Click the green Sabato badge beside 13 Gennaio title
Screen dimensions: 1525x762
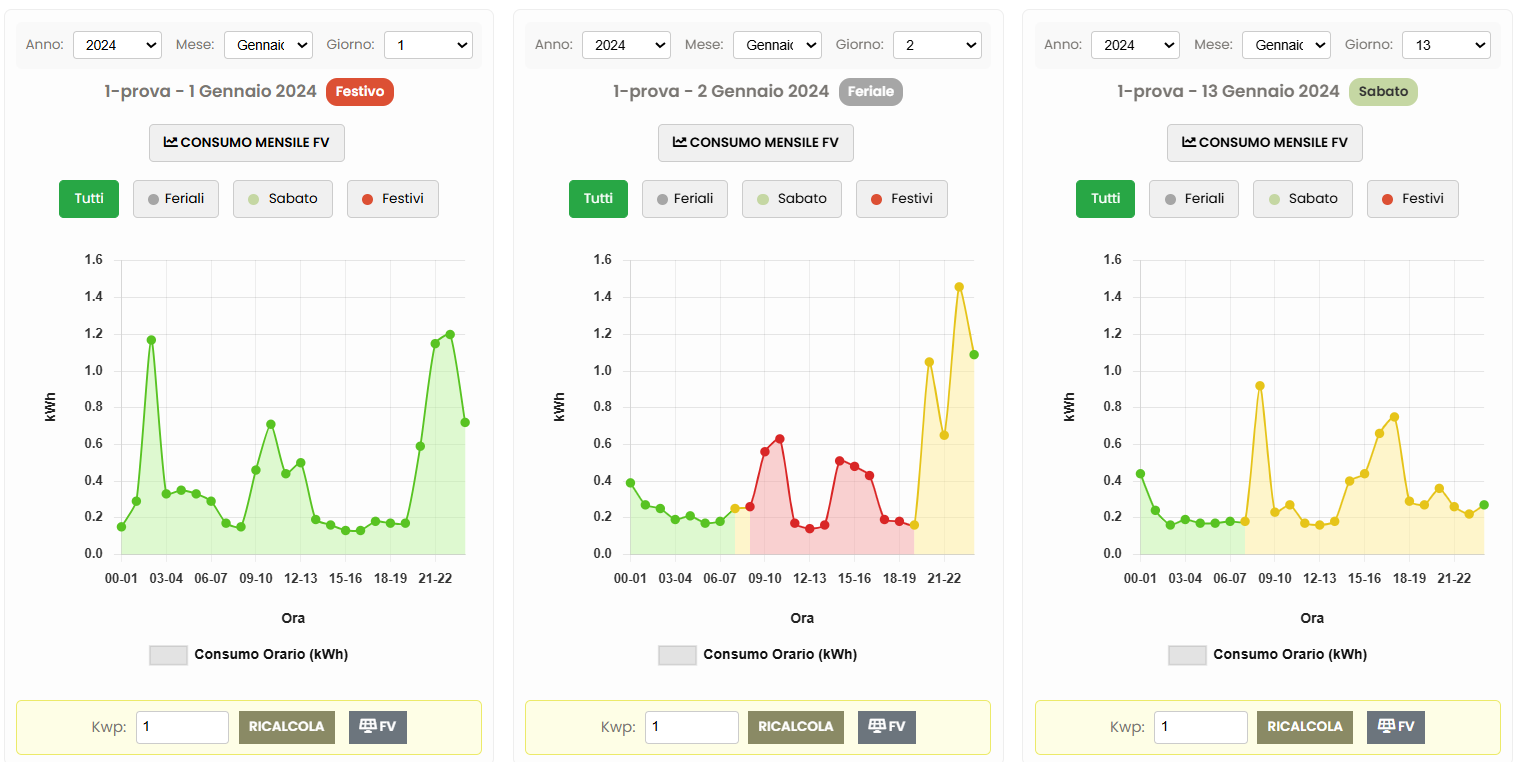tap(1383, 92)
